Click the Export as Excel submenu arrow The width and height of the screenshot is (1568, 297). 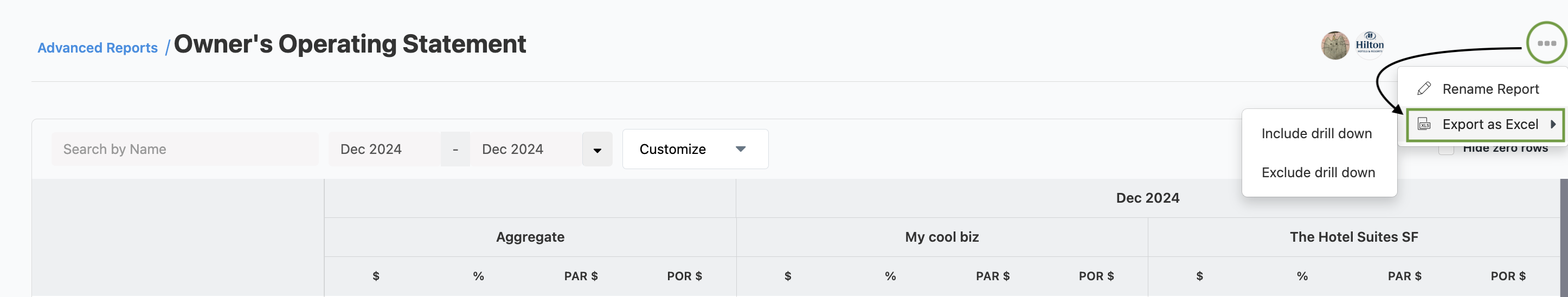[1553, 124]
